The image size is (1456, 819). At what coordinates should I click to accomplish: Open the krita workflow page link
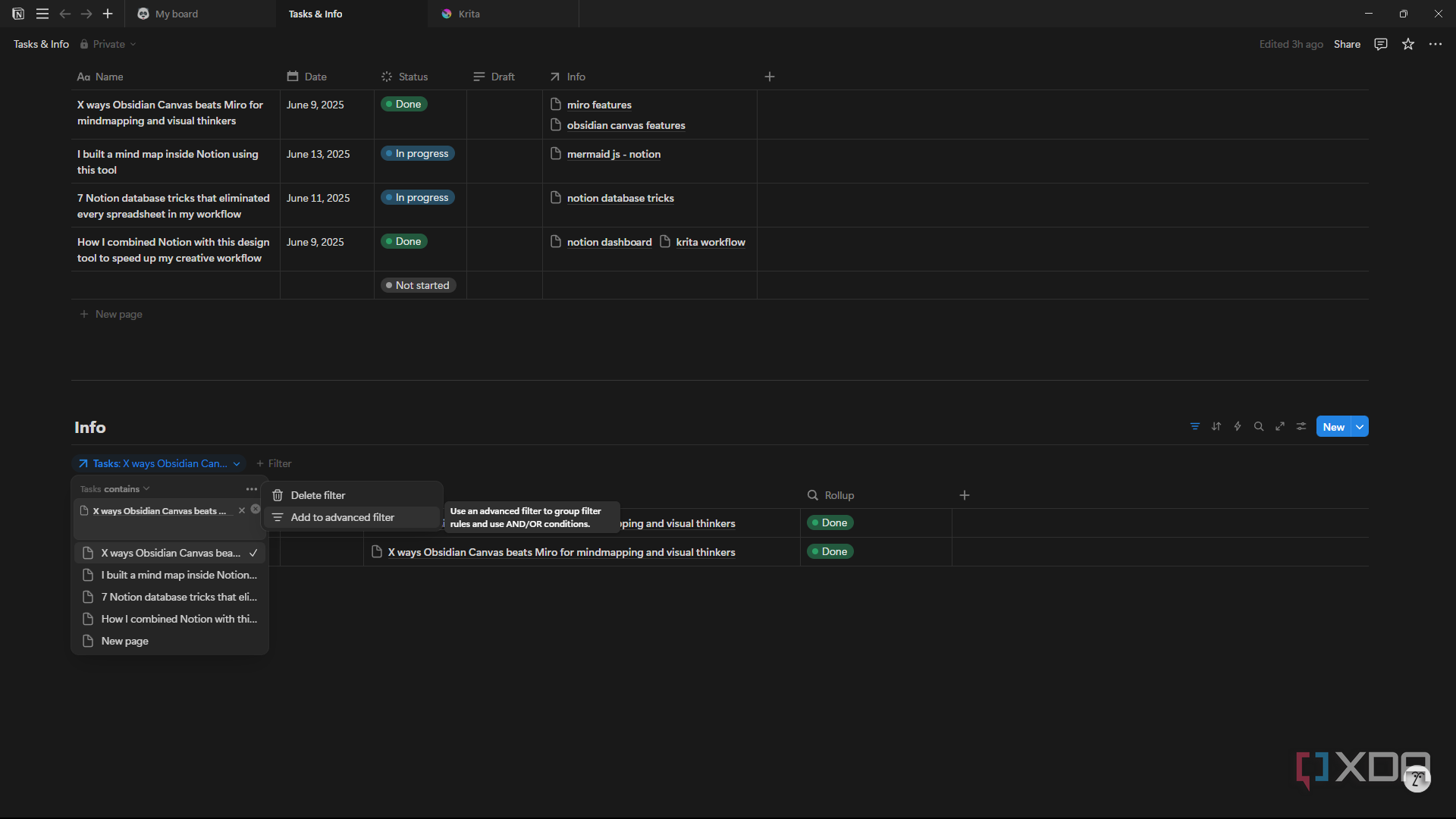pos(711,242)
